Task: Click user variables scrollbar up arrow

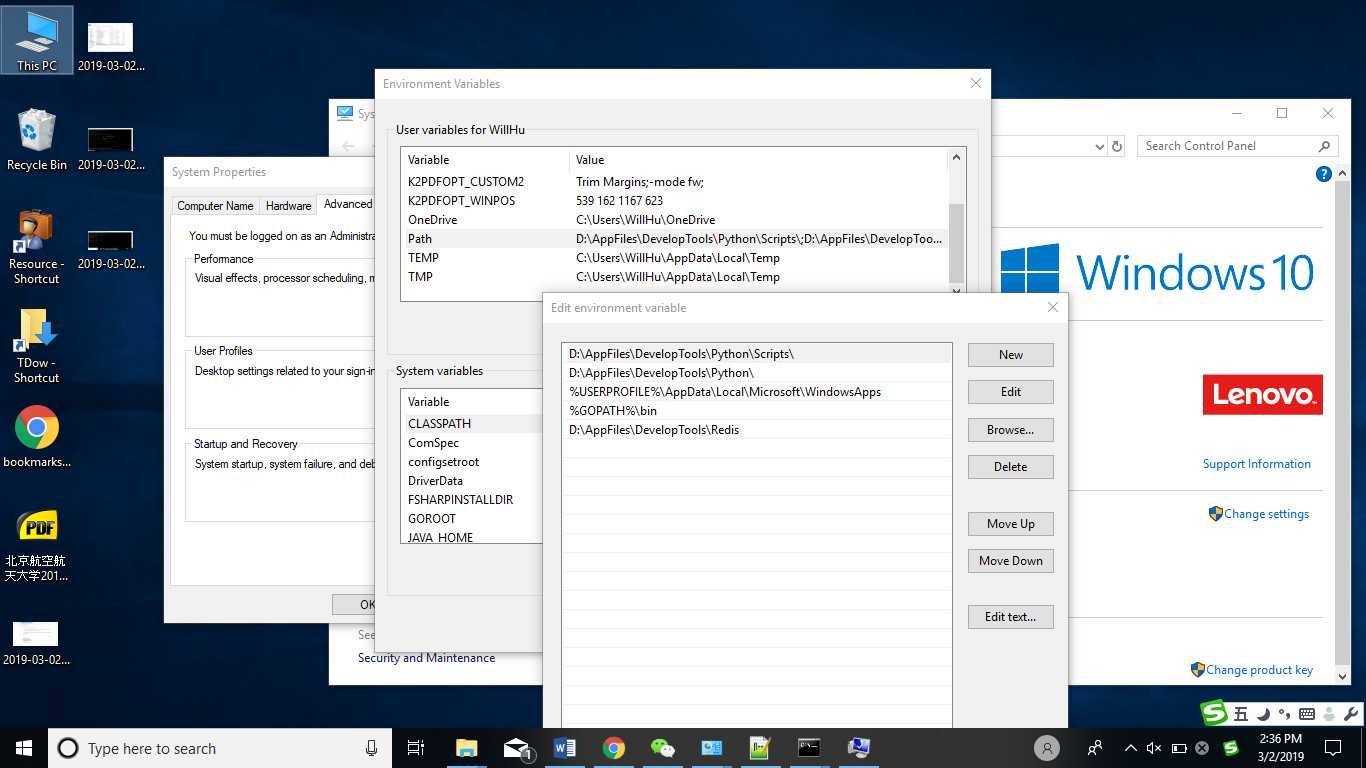Action: (957, 158)
